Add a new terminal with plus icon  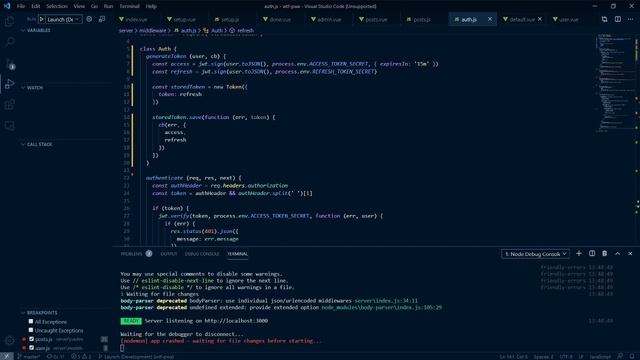point(579,253)
